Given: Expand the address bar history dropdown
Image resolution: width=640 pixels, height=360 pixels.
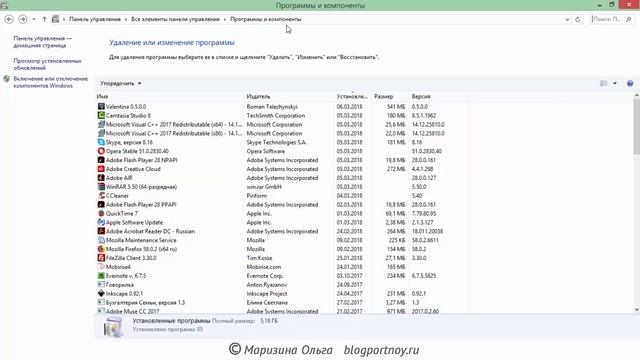Looking at the screenshot, I should 567,19.
